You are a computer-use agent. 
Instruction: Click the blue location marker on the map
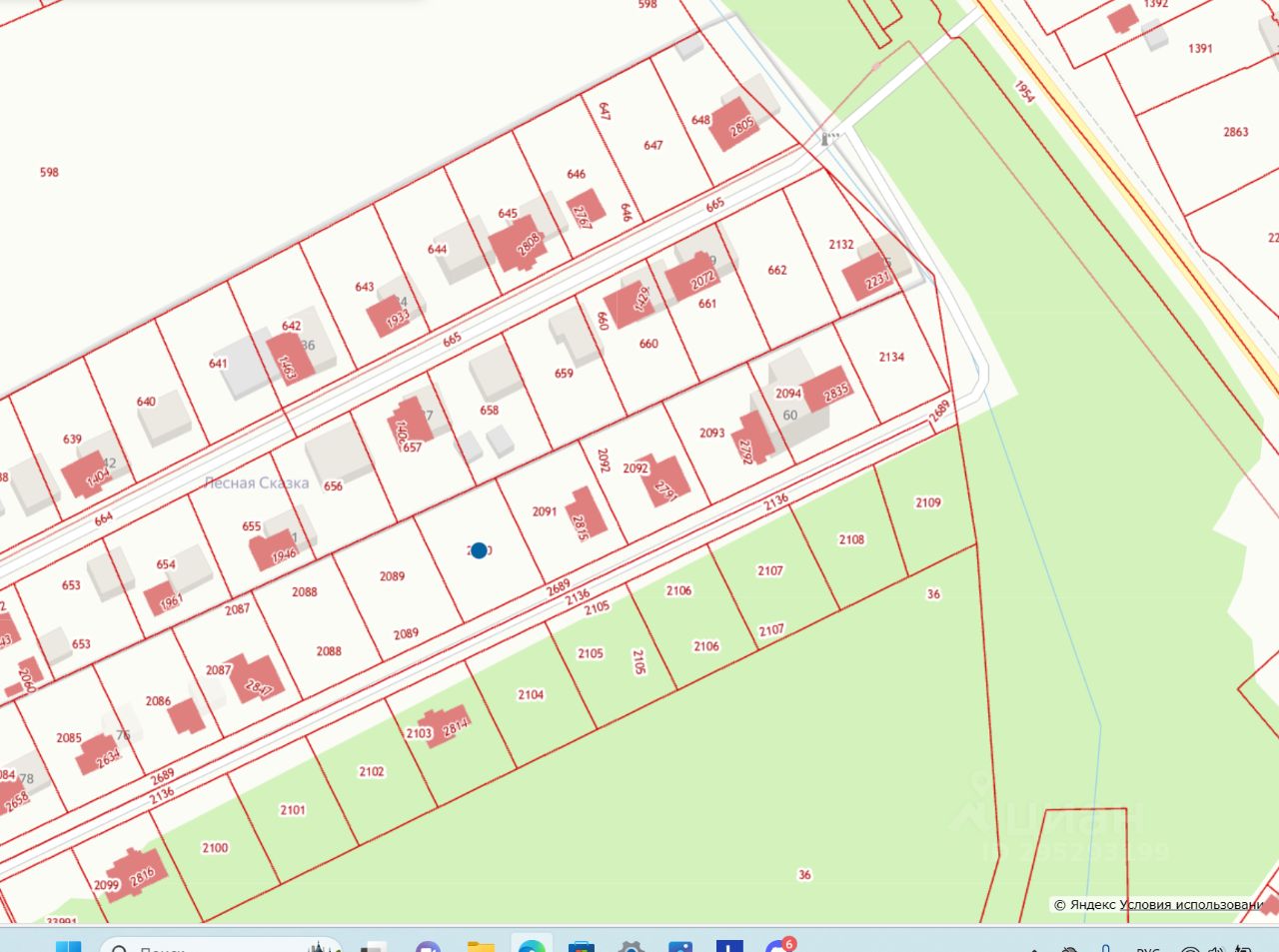(479, 549)
